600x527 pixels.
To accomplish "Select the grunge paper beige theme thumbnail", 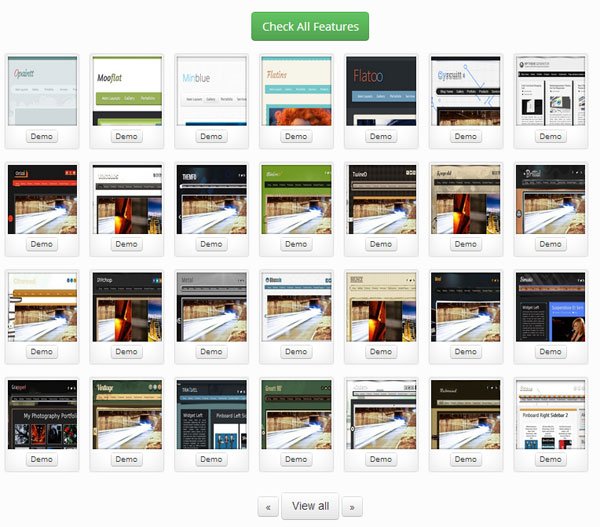I will pyautogui.click(x=466, y=199).
